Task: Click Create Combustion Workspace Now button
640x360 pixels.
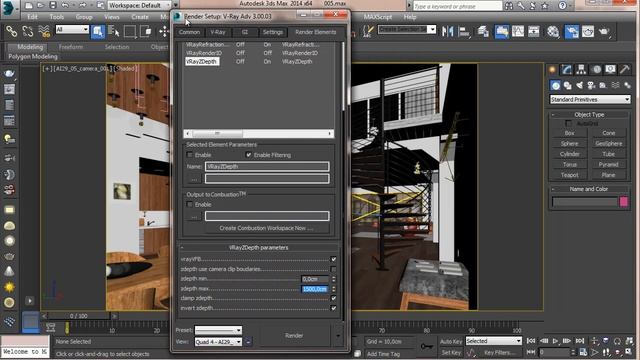Action: coord(267,228)
